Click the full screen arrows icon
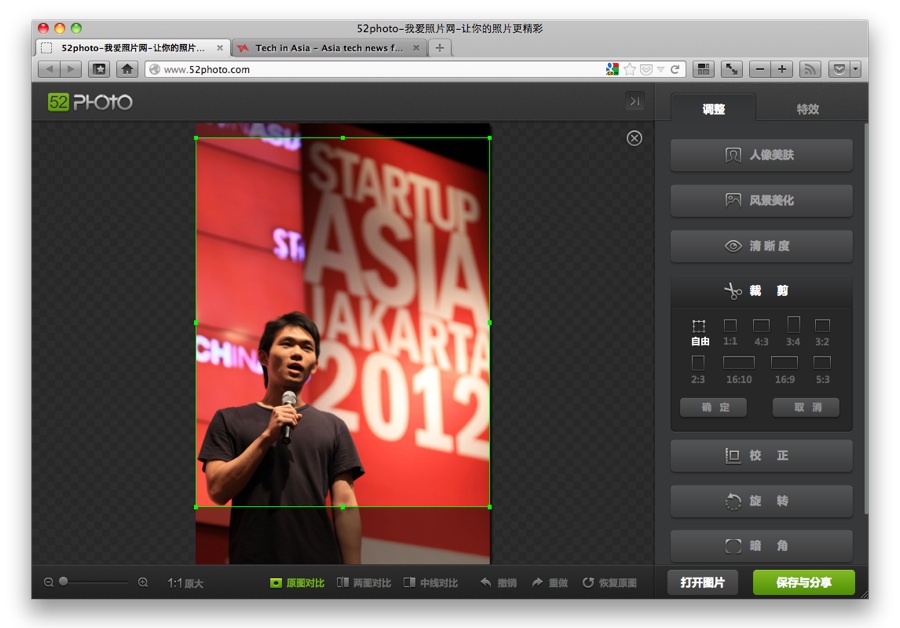The width and height of the screenshot is (900, 628). point(732,69)
